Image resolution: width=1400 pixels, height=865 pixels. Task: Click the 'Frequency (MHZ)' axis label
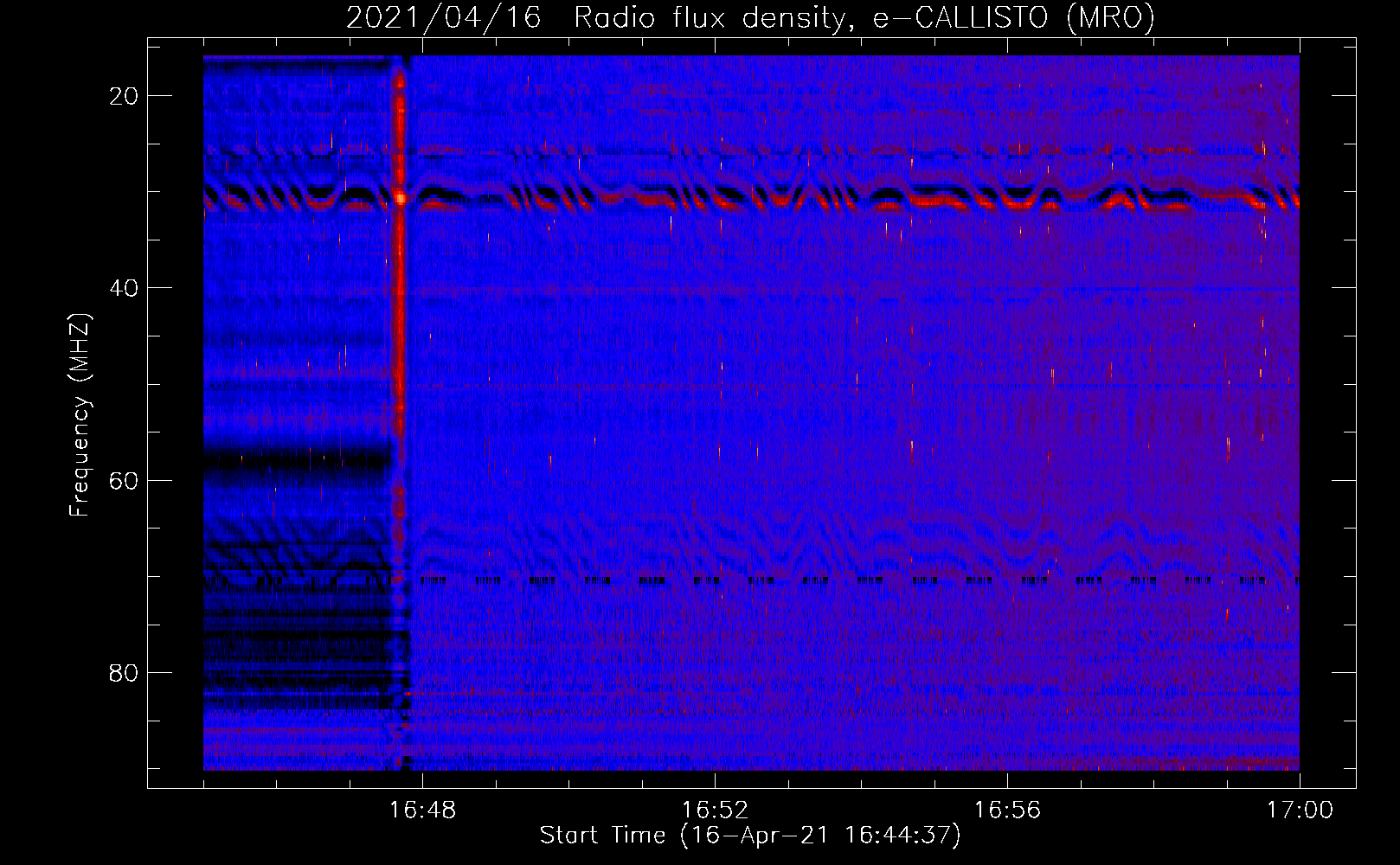click(80, 415)
